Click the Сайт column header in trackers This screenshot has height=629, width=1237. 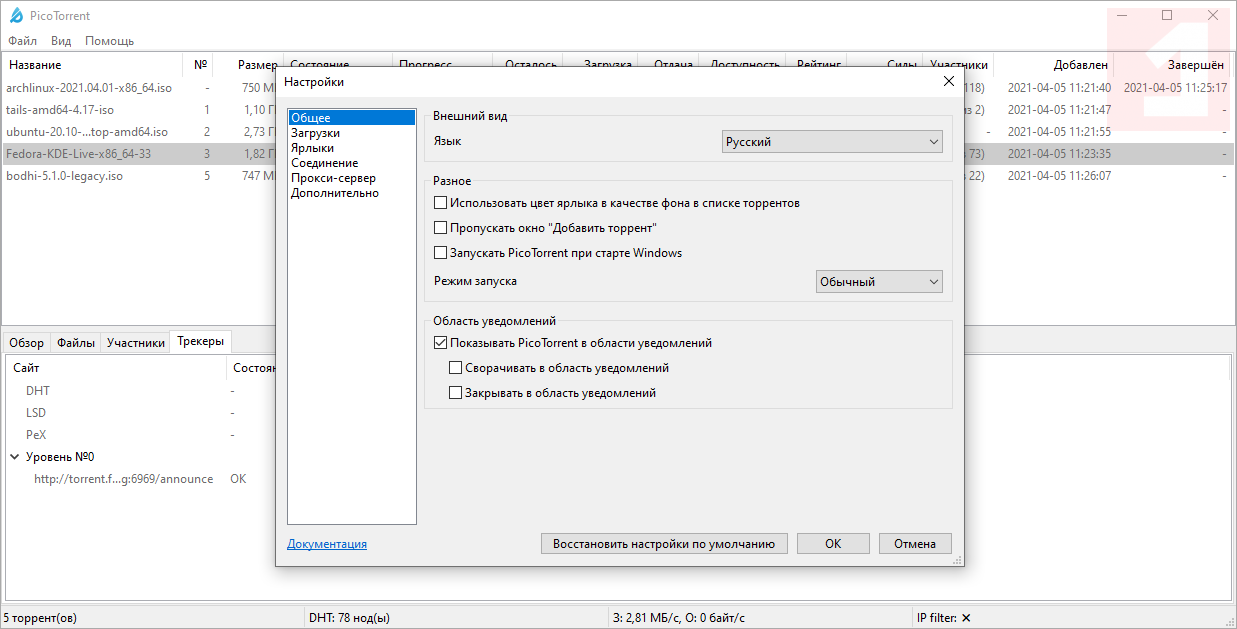coord(117,368)
